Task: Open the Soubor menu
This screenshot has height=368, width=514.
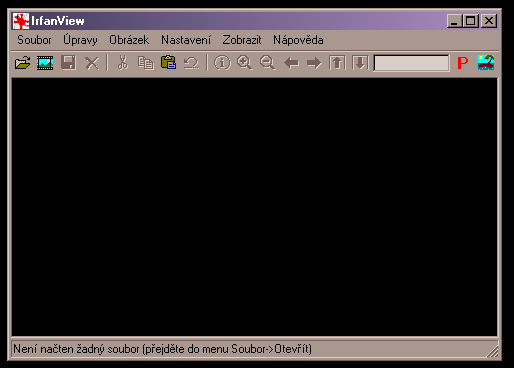Action: pos(34,40)
